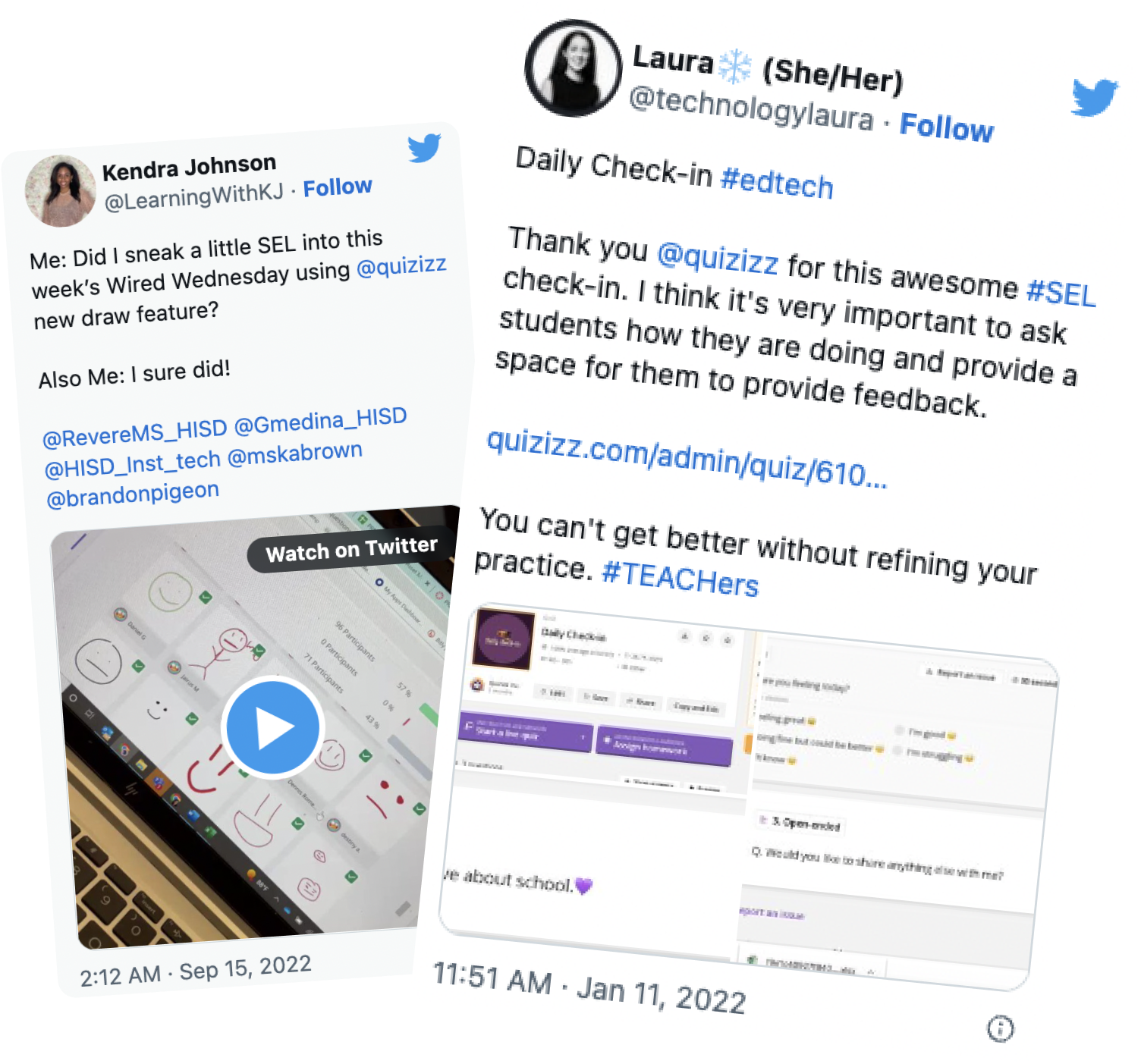Click the Twitter bird icon on Kendra's tweet
Screen dimensions: 1141x1064
coord(424,148)
